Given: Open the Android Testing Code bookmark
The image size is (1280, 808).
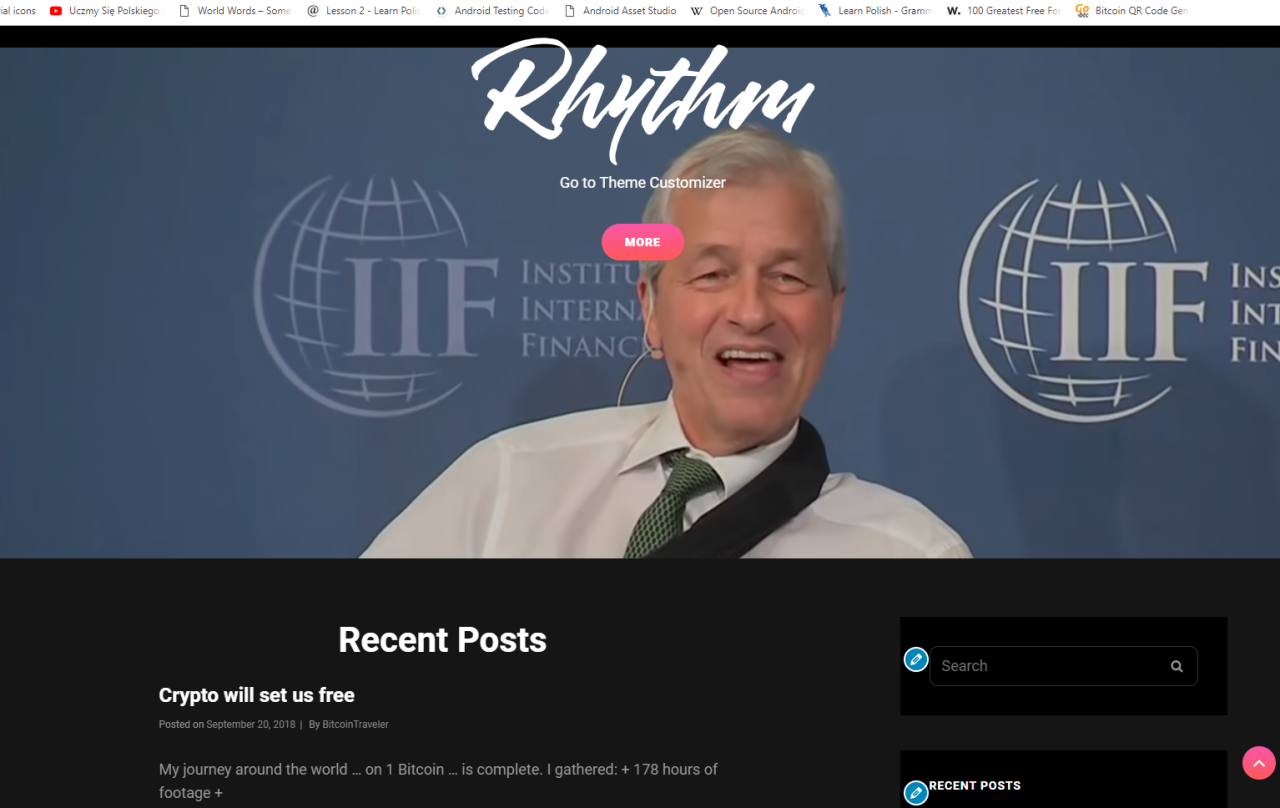Looking at the screenshot, I should tap(492, 11).
